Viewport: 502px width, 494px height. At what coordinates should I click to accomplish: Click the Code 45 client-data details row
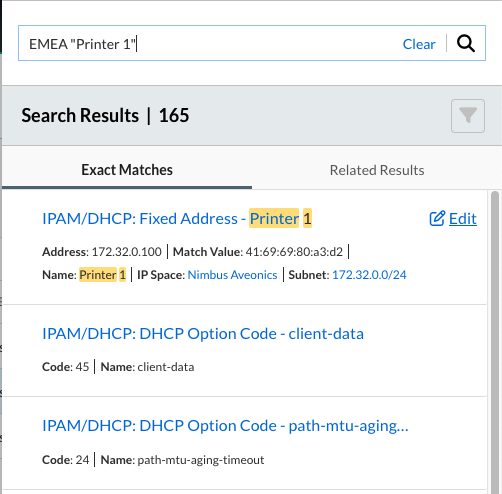pyautogui.click(x=118, y=367)
